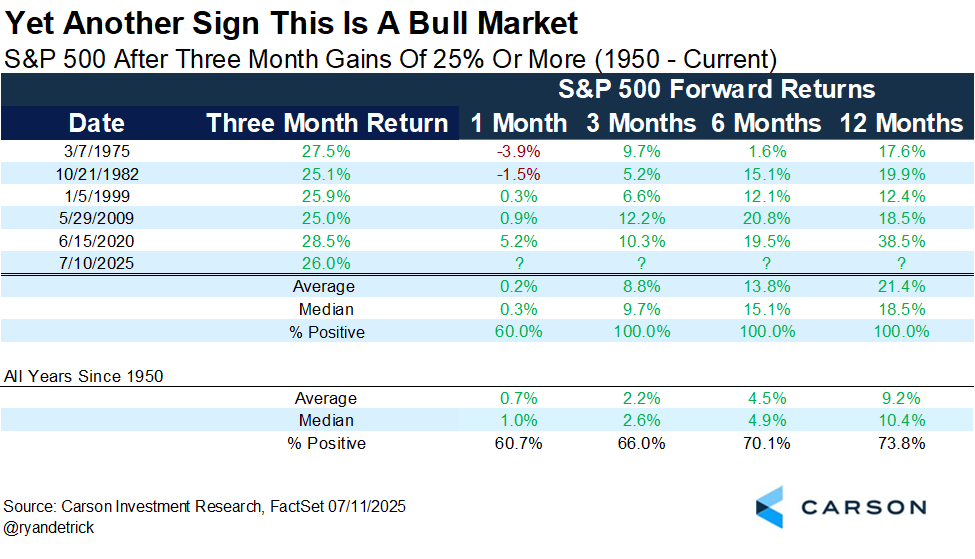Screen dimensions: 975x559
Task: Click the 6 Months column header
Action: tap(765, 123)
